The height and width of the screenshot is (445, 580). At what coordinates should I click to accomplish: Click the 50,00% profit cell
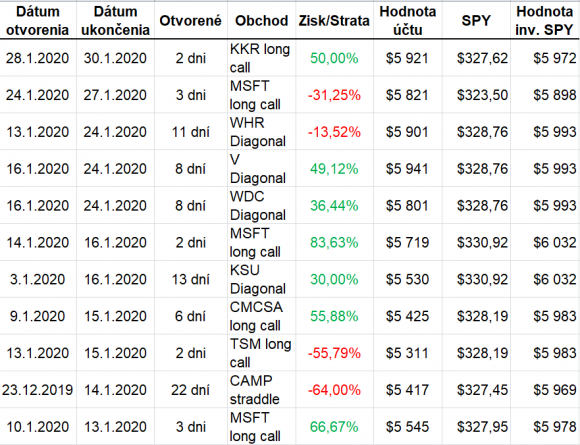(334, 58)
